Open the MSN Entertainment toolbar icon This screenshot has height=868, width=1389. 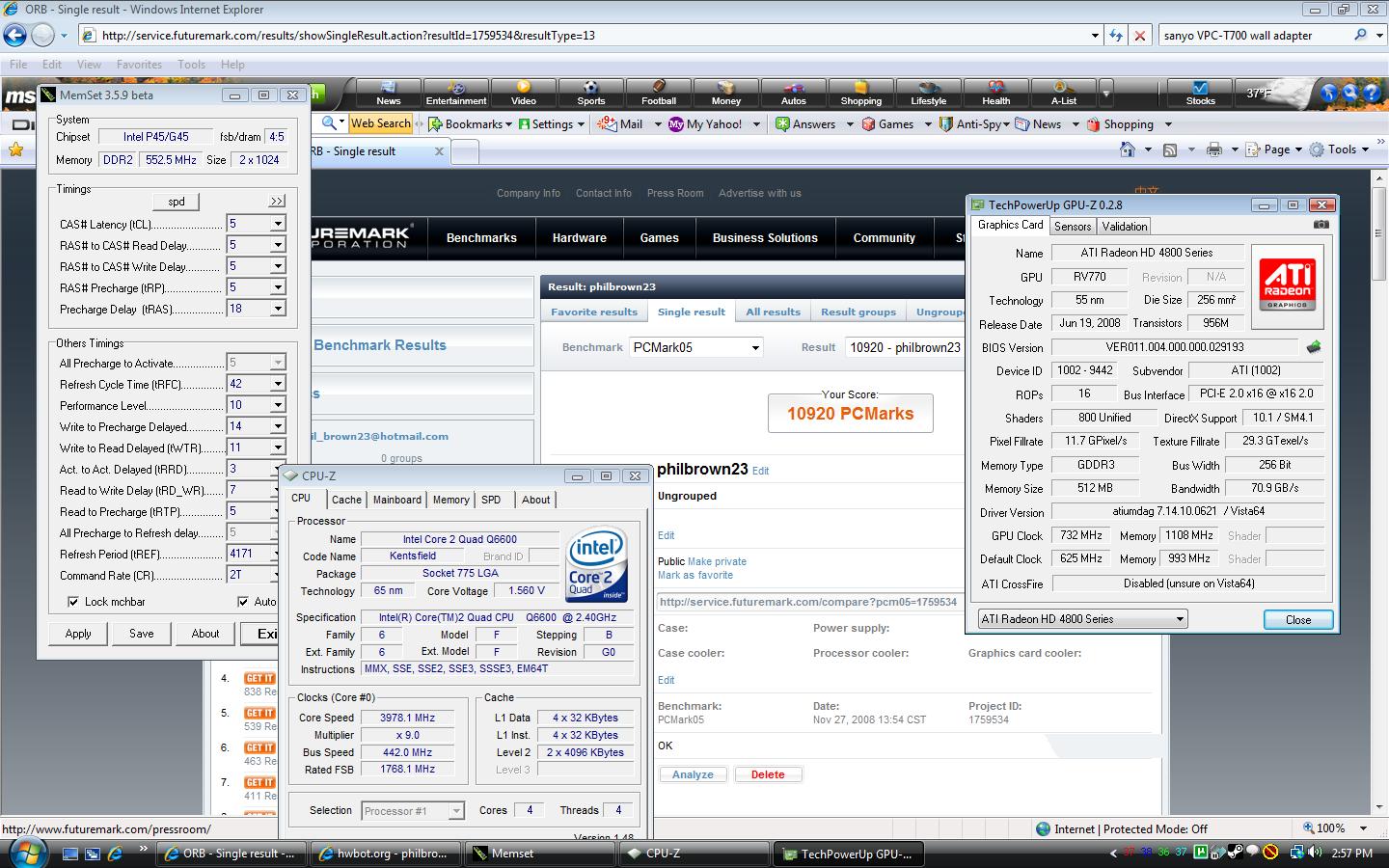[x=456, y=94]
